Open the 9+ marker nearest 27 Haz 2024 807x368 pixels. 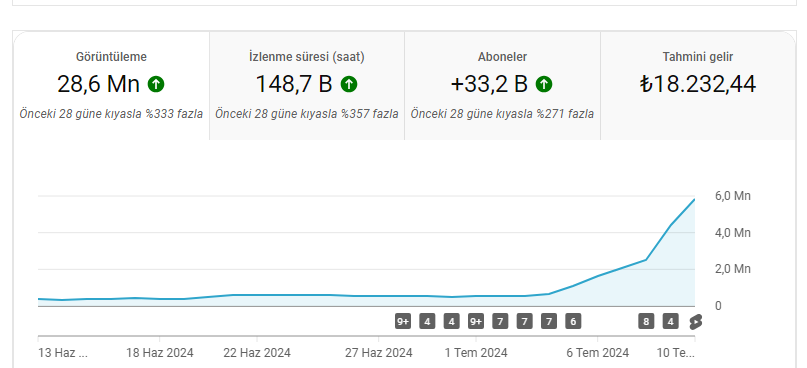pos(403,322)
